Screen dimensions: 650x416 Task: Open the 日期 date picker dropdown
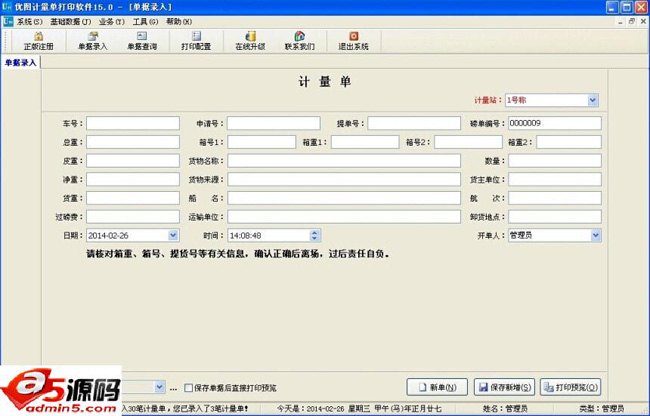(x=173, y=235)
